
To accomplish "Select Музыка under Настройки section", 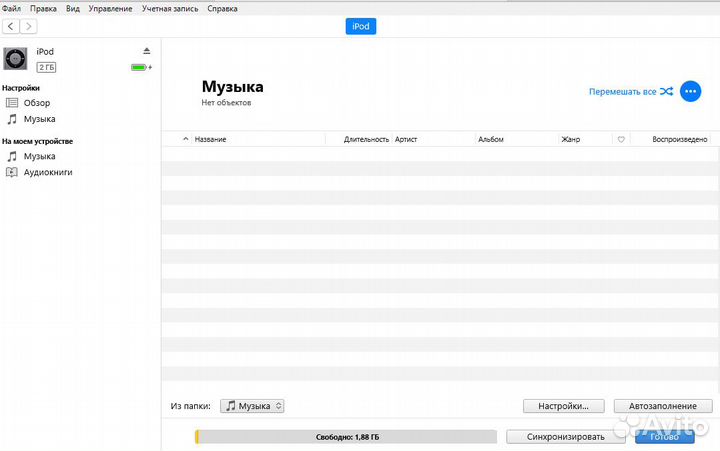I will pos(39,119).
